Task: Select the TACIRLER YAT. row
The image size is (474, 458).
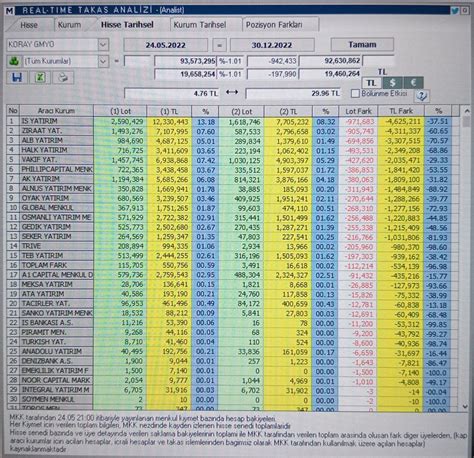Action: 233,304
